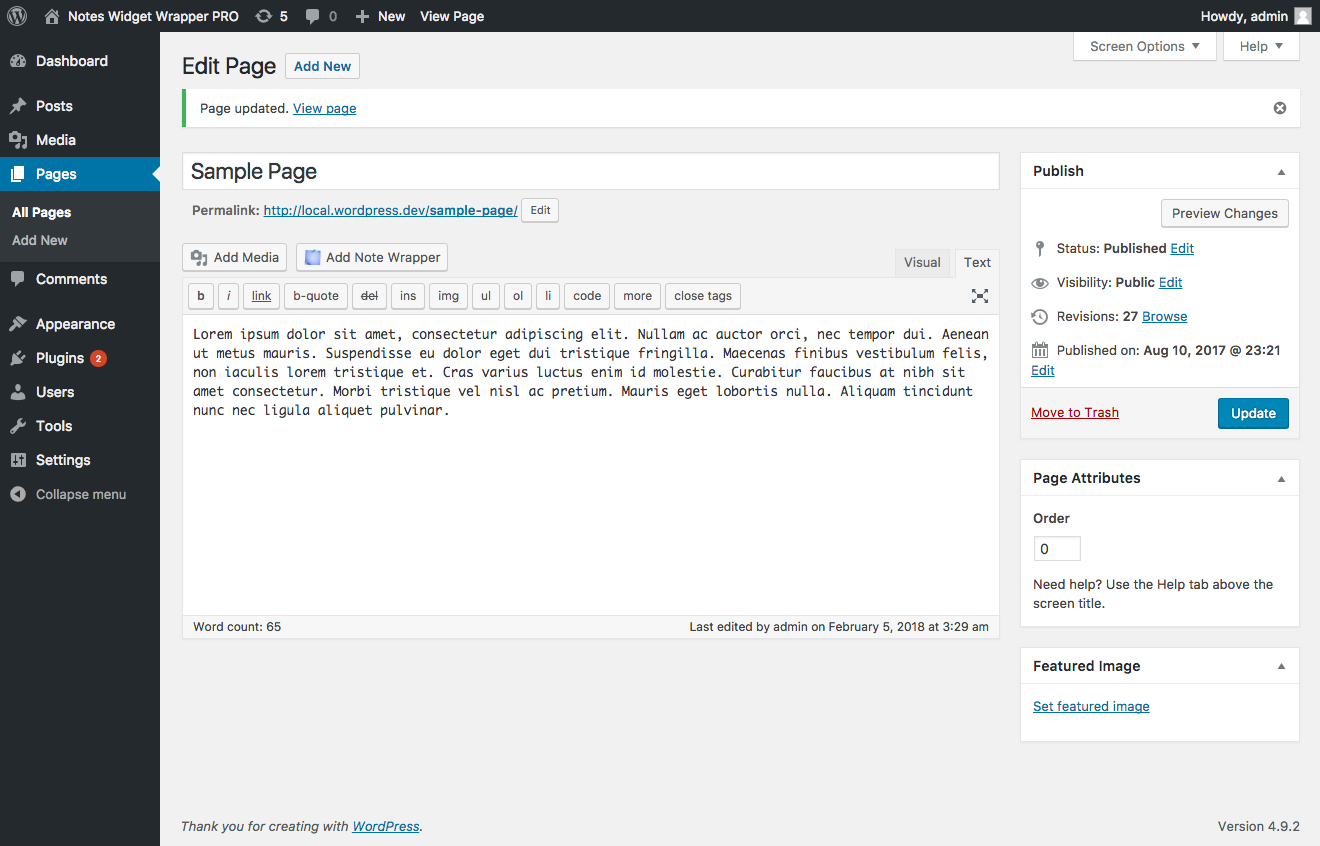Click the Update button
The height and width of the screenshot is (846, 1320).
coord(1253,413)
